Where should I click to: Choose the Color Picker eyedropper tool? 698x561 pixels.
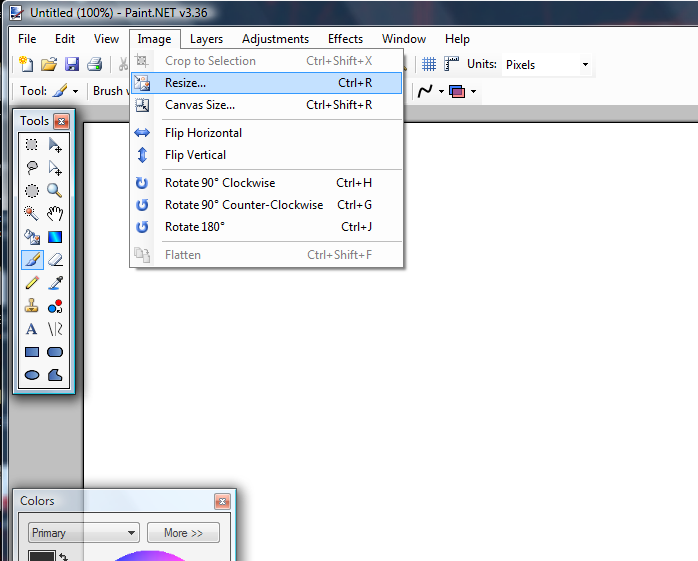coord(56,283)
